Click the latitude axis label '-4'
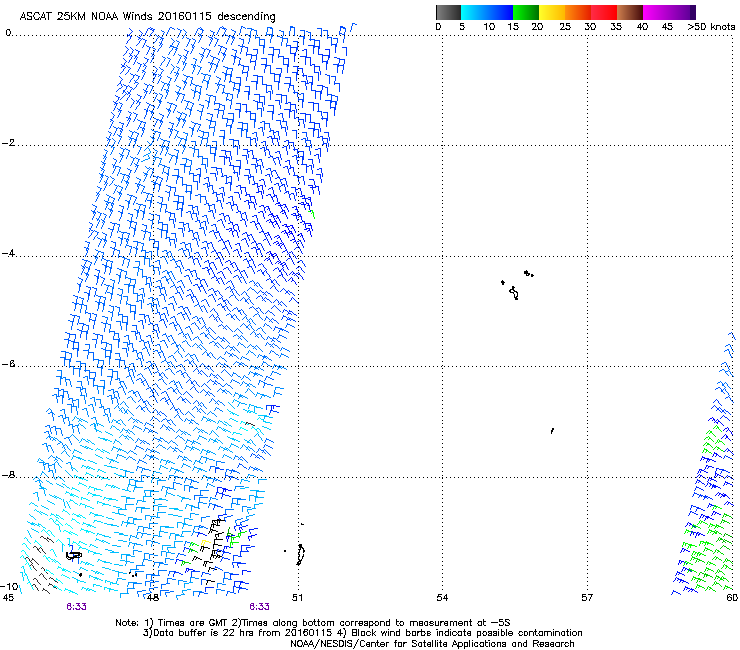 [8, 253]
